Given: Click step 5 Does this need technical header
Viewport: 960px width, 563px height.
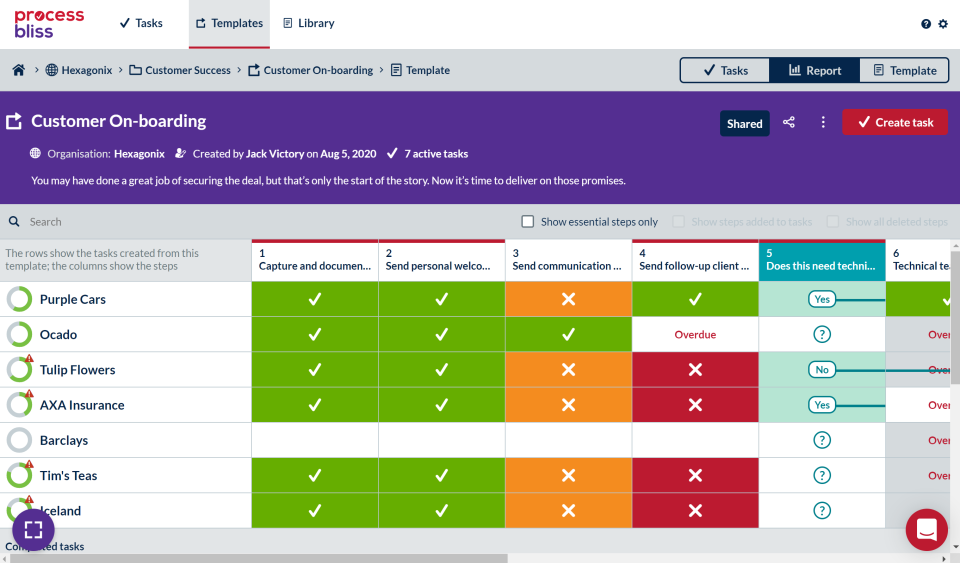Looking at the screenshot, I should (822, 260).
